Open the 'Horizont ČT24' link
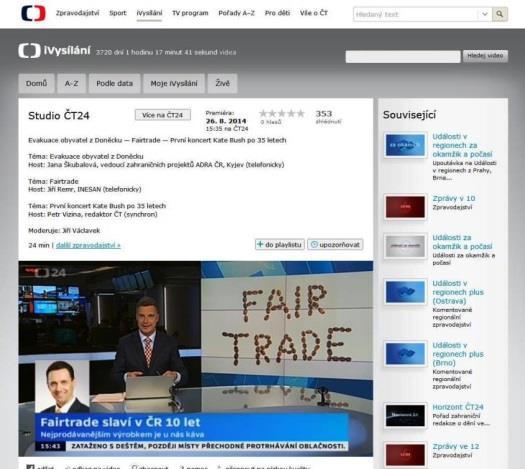This screenshot has height=469, width=525. tap(458, 407)
